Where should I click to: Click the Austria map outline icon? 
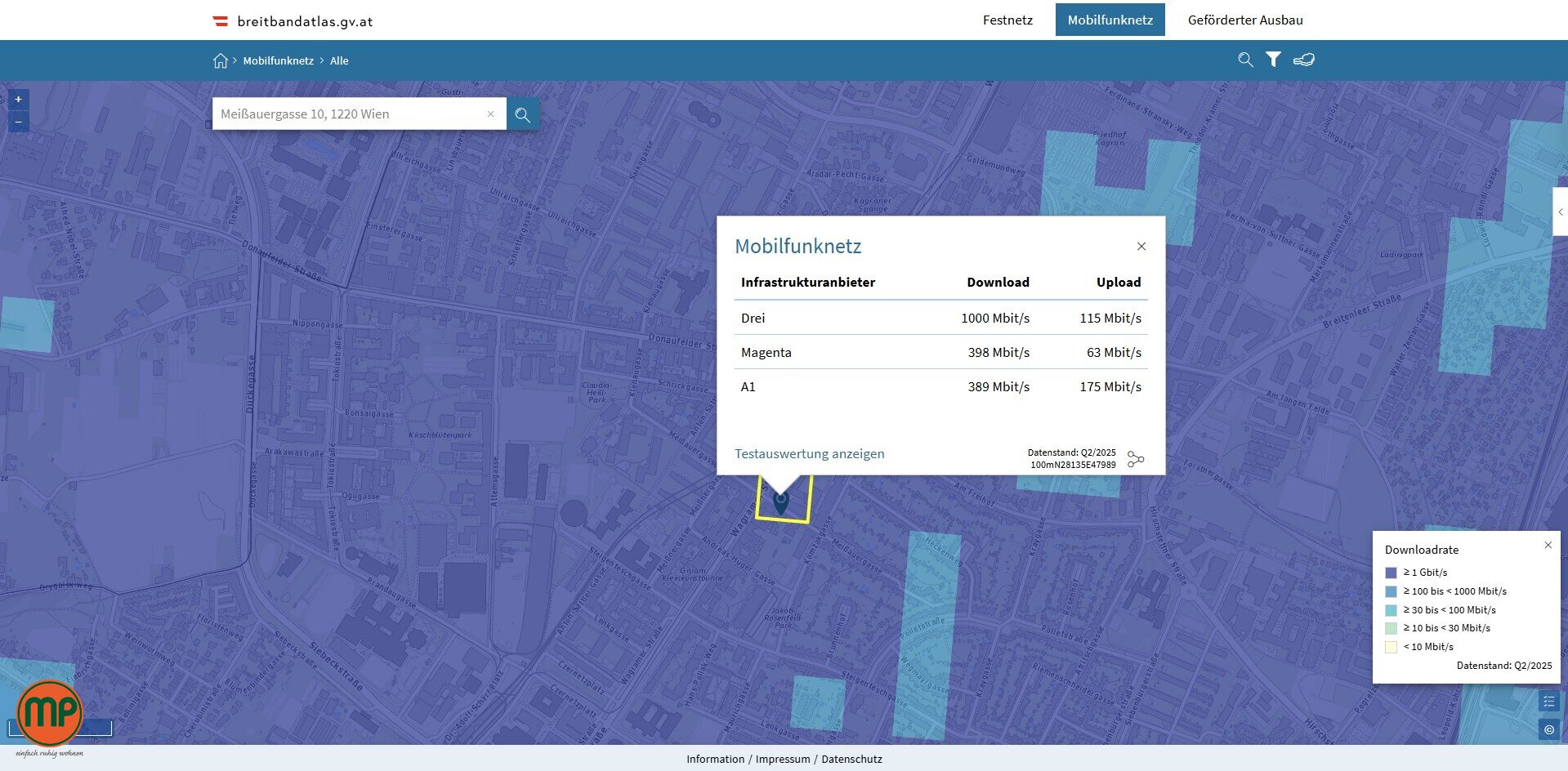pos(1304,60)
